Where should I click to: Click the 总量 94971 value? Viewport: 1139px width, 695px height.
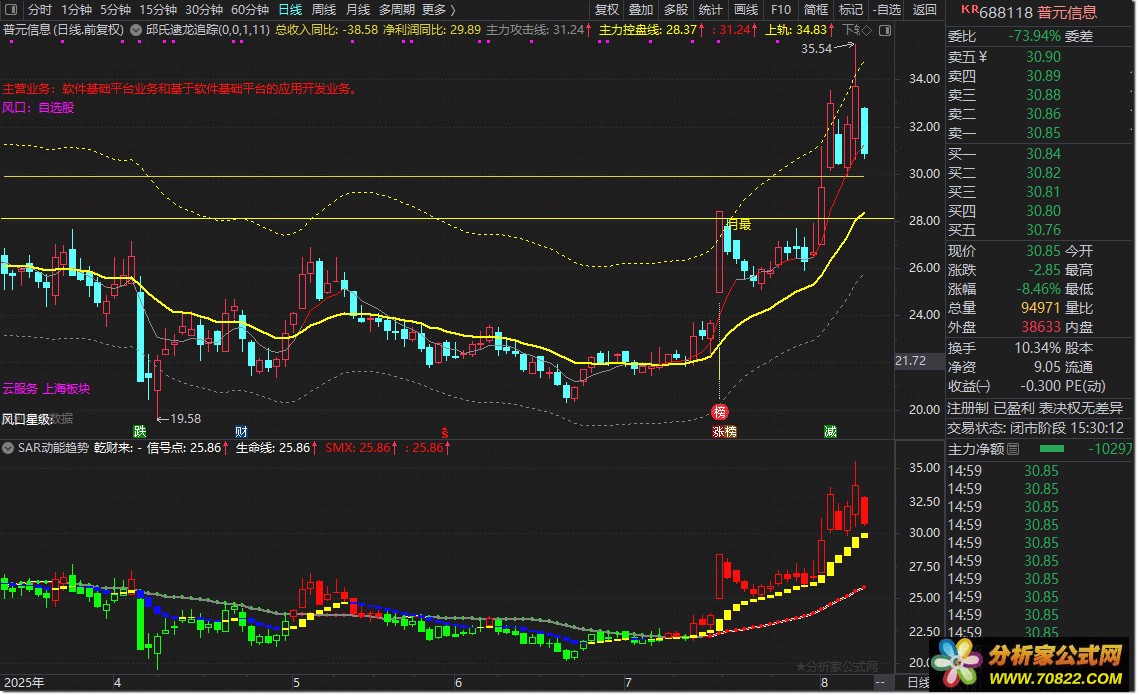1040,308
